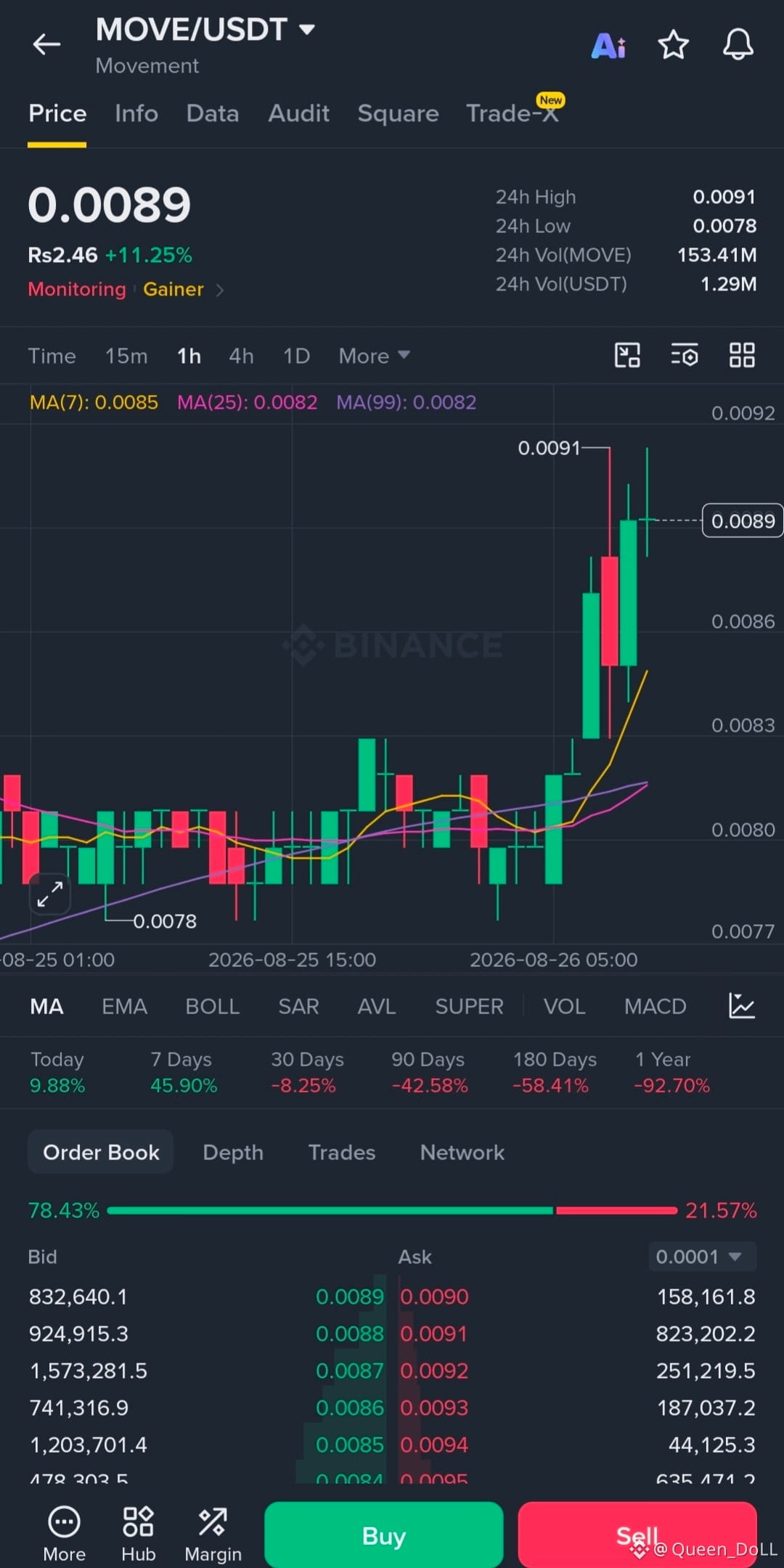
Task: Toggle the MACD indicator
Action: point(655,1006)
